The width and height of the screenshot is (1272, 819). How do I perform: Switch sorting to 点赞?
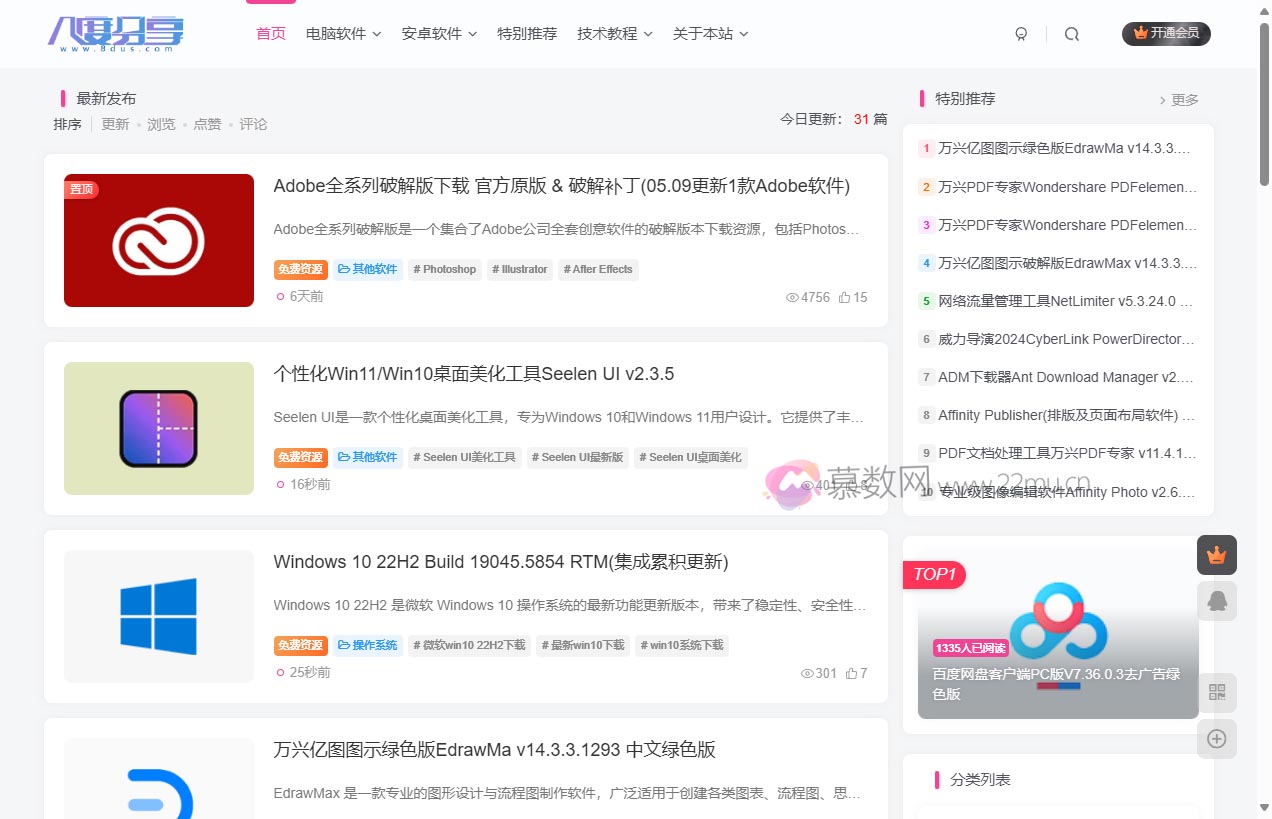point(207,124)
